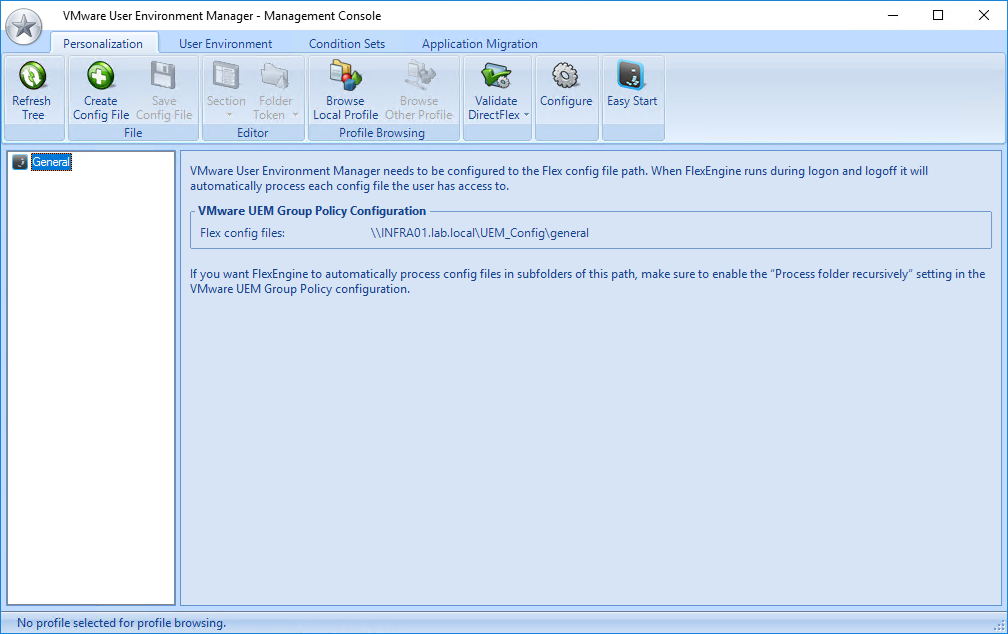Expand the Validate DirectFlex dropdown arrow

[527, 115]
